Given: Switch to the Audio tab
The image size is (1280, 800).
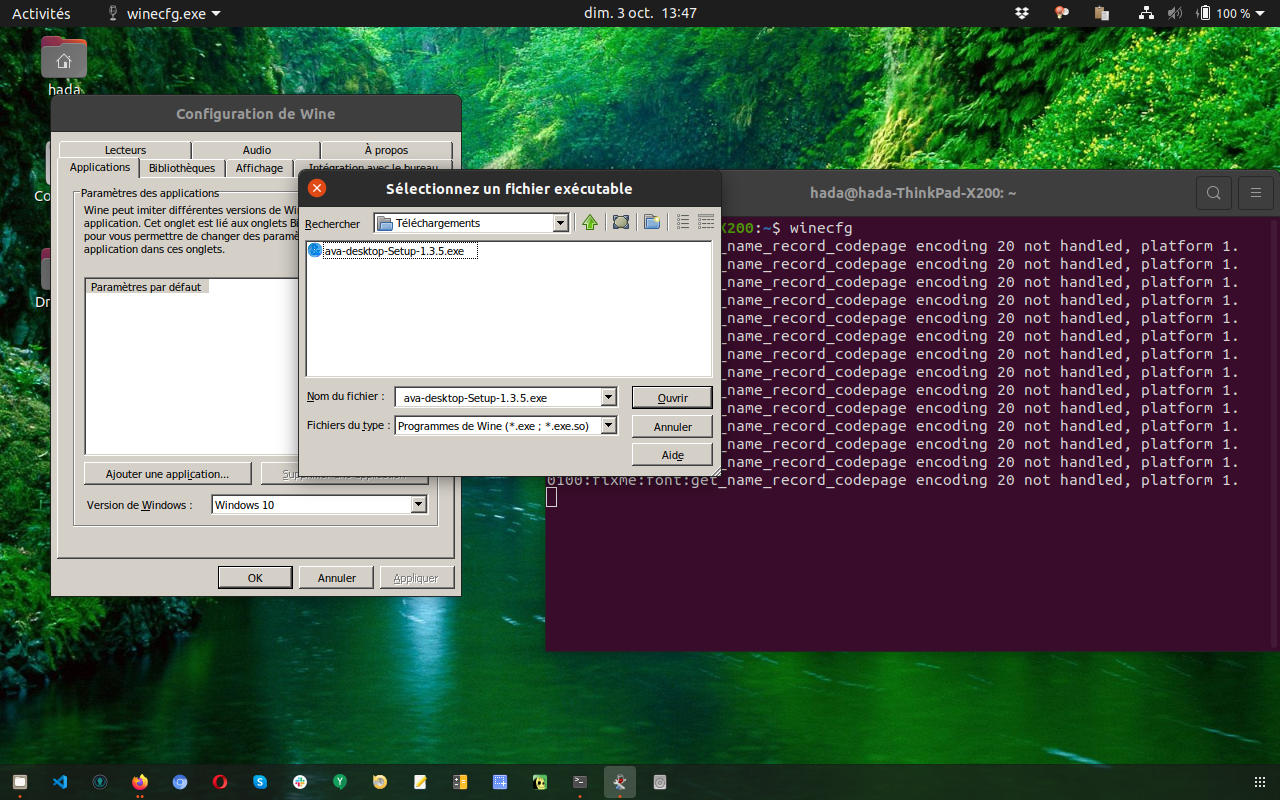Looking at the screenshot, I should (x=257, y=150).
